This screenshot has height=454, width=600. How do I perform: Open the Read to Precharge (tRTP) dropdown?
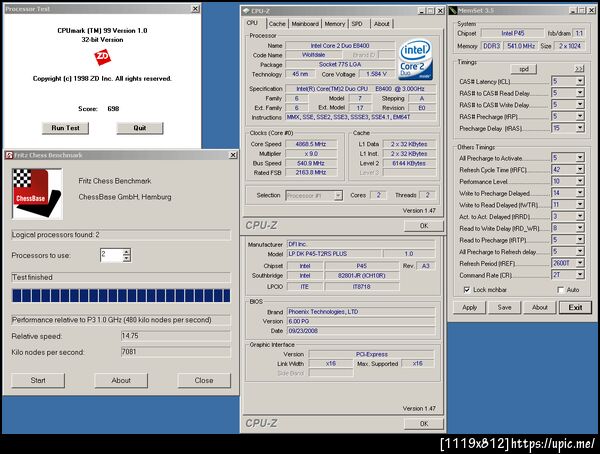(x=580, y=240)
